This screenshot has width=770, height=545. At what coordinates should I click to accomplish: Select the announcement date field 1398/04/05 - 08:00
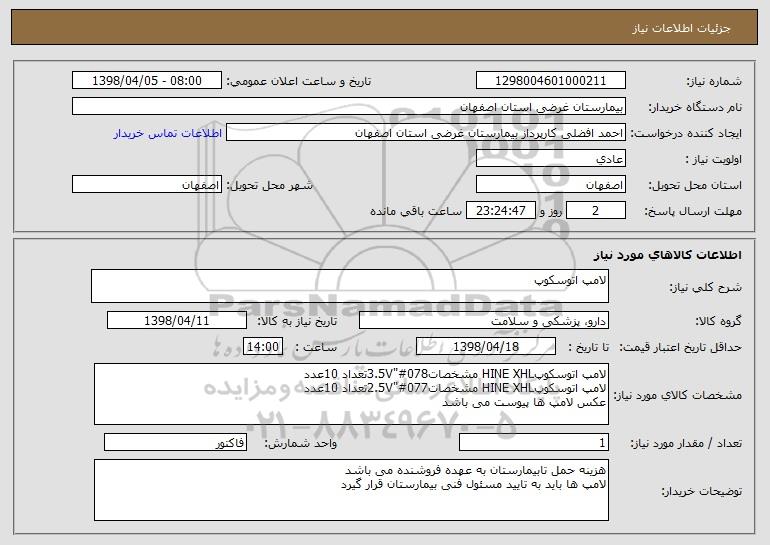pyautogui.click(x=147, y=80)
